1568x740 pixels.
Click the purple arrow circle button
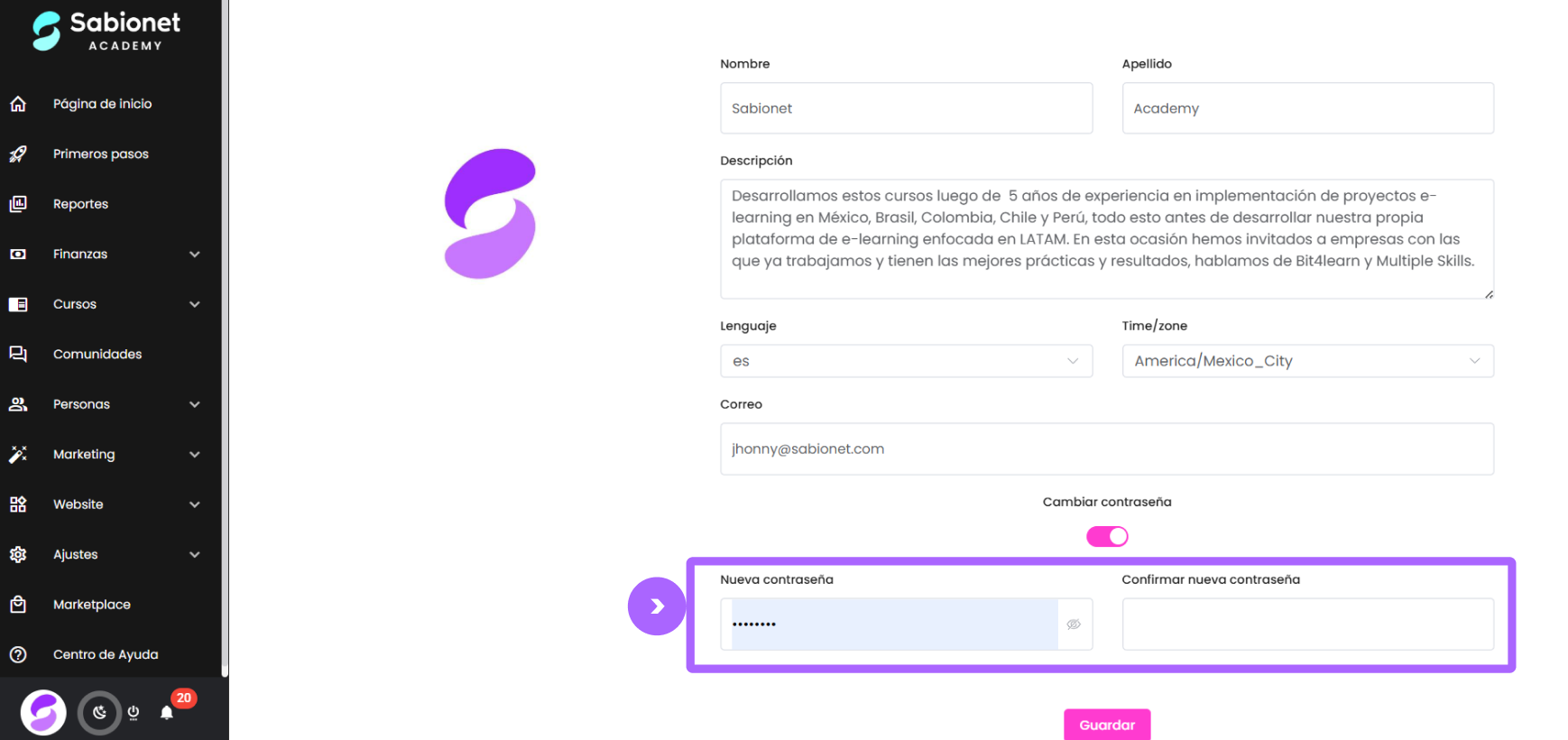657,606
